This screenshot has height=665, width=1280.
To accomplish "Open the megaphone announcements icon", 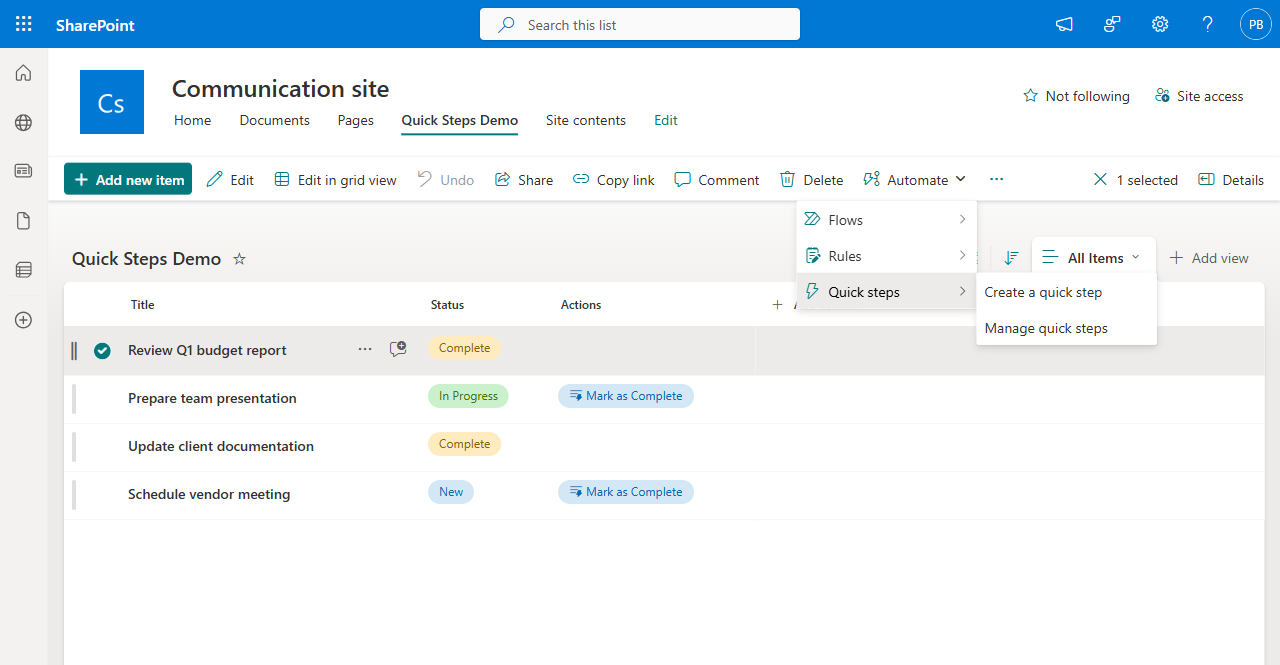I will coord(1064,24).
